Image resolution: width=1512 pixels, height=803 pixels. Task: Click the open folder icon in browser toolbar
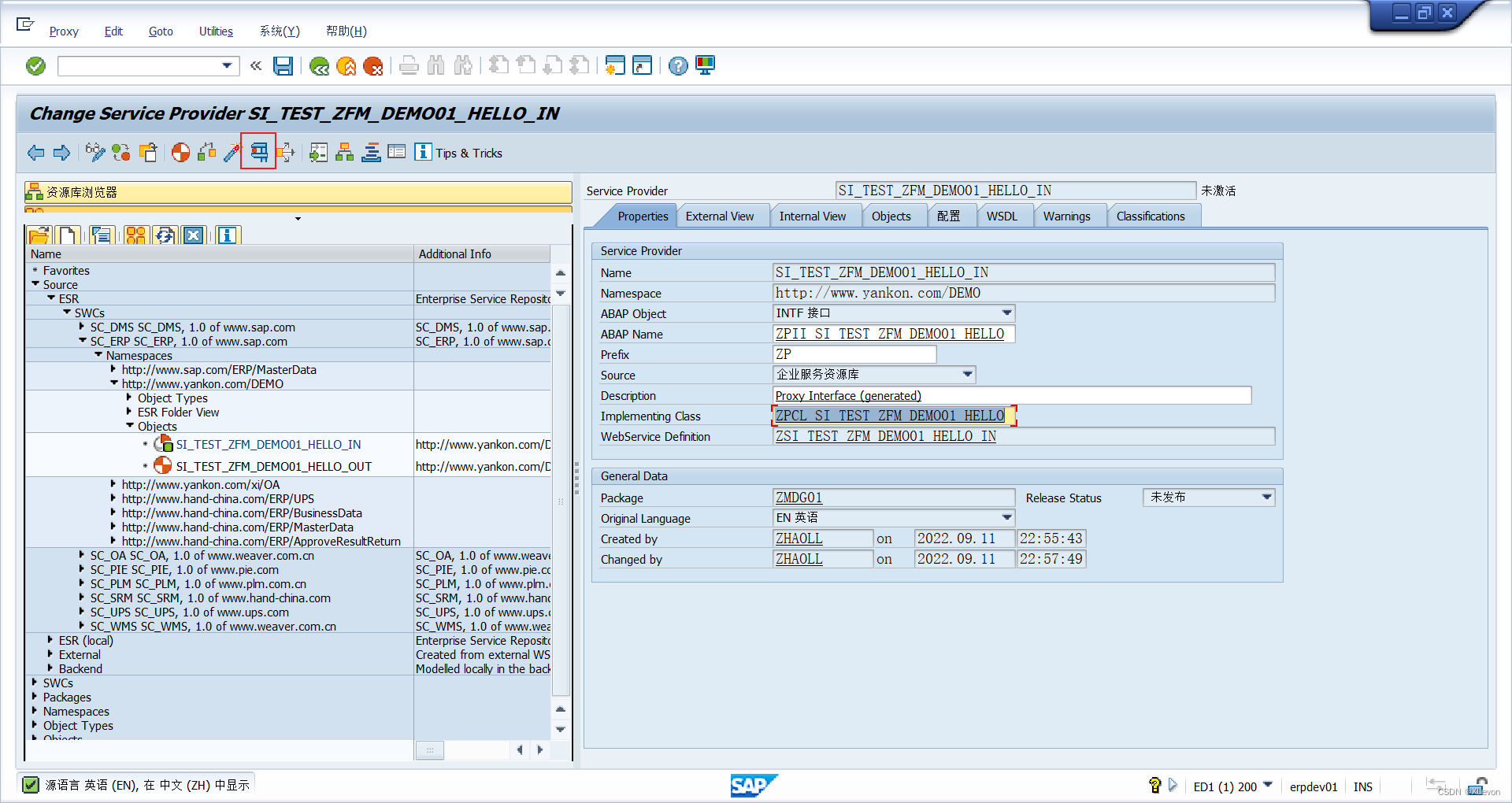point(39,235)
